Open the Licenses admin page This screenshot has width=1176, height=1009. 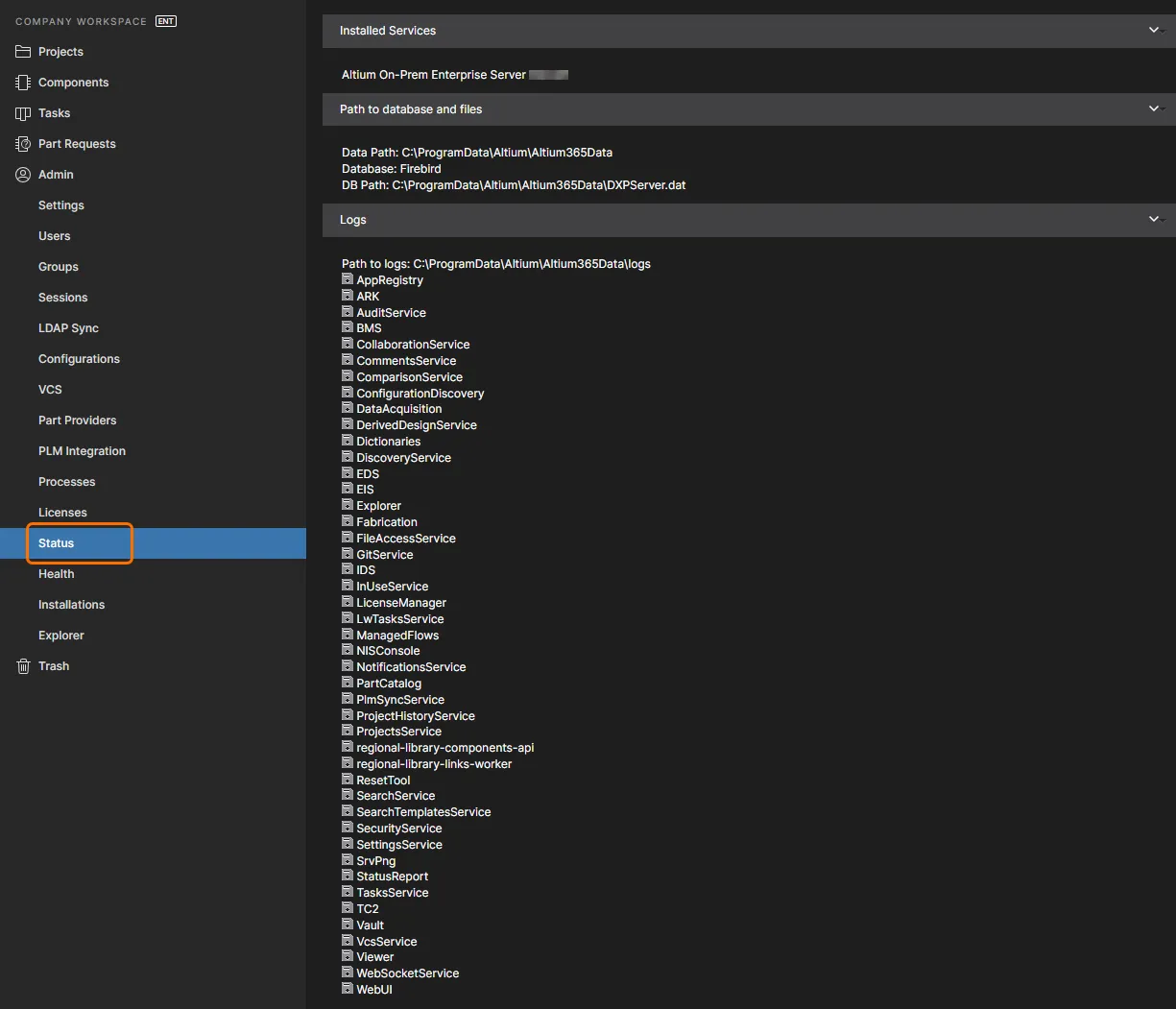tap(62, 513)
